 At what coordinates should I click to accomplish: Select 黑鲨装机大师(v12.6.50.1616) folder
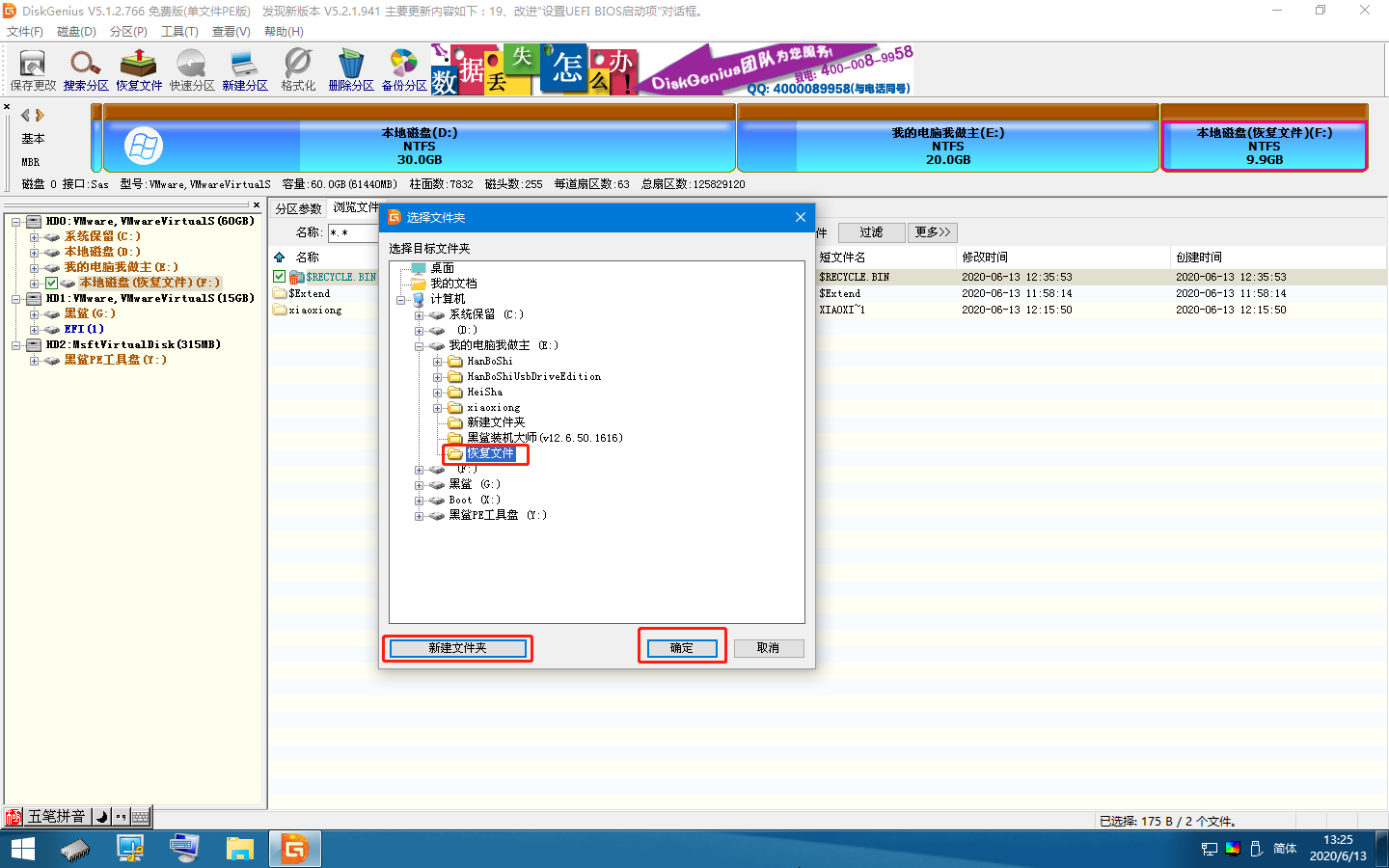pos(545,438)
